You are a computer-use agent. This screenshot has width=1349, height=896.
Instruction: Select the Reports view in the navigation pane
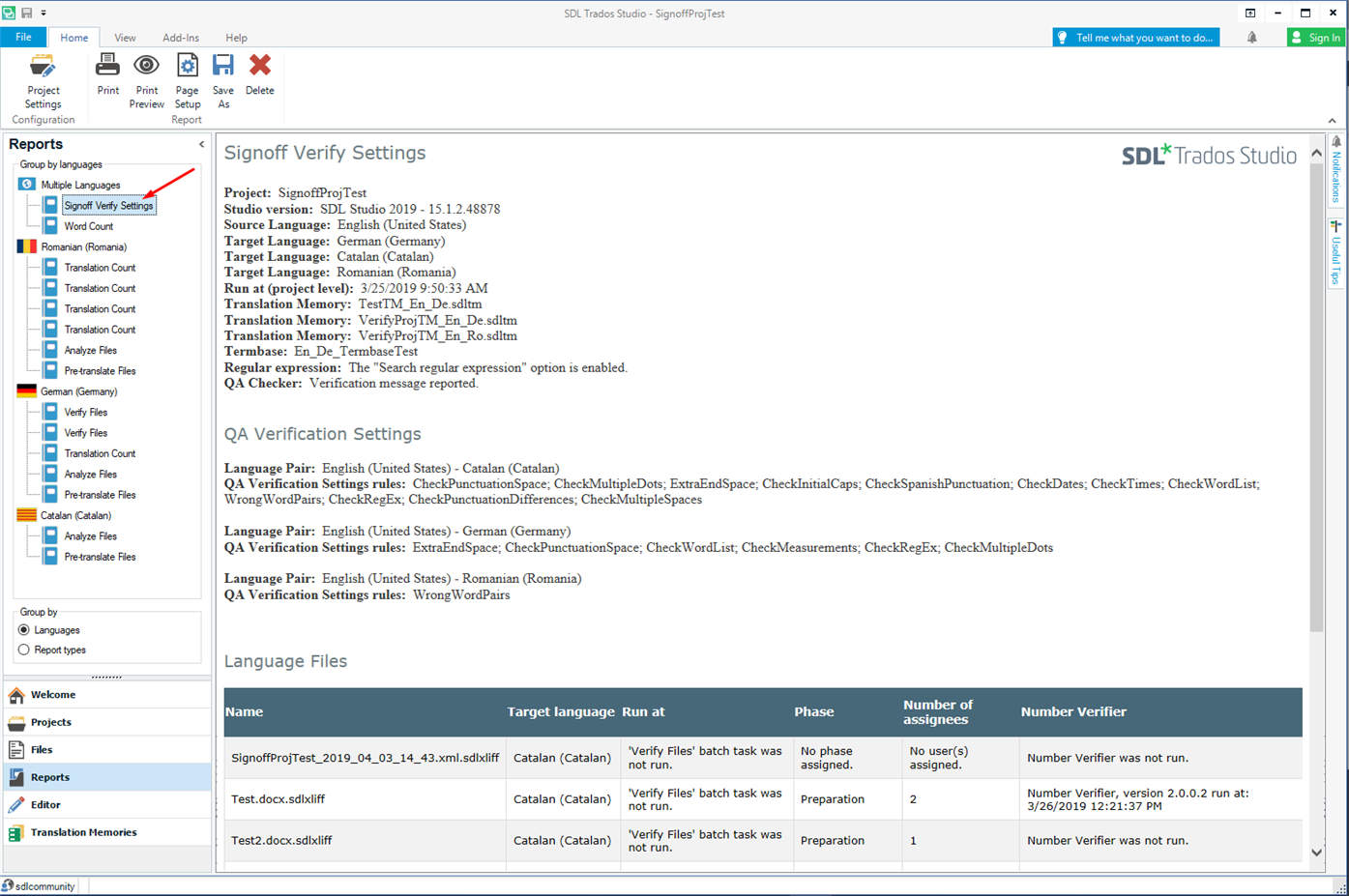point(107,777)
